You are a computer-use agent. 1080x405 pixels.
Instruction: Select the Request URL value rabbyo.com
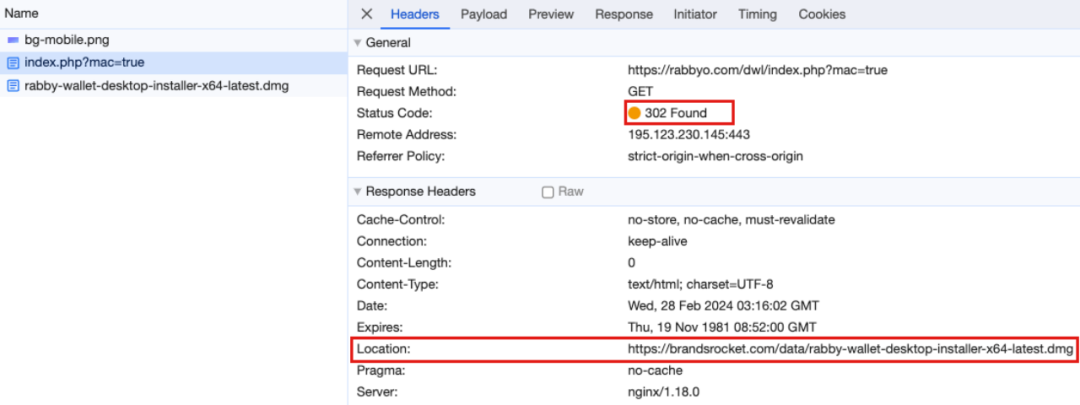point(757,70)
